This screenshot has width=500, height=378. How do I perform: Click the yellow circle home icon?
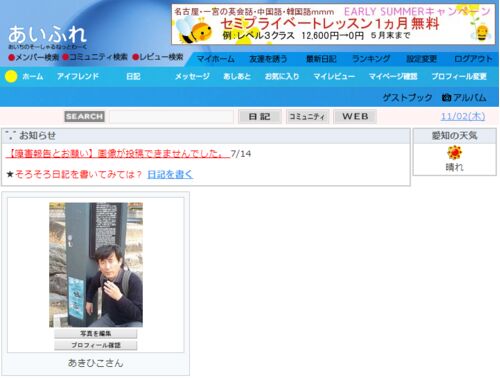[x=11, y=76]
